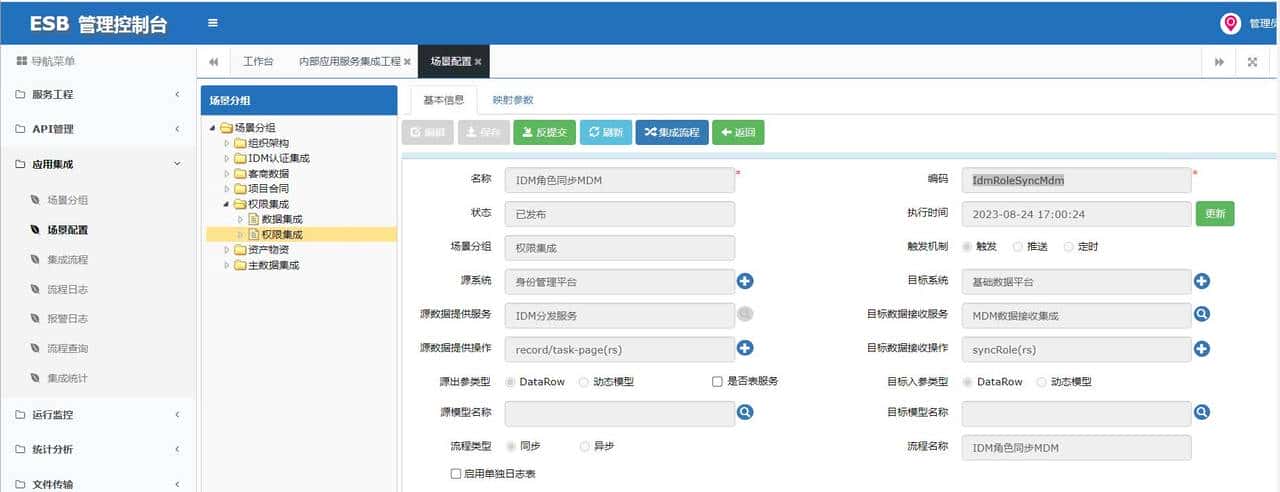Screen dimensions: 1280x492
Task: Click the 名称 input field
Action: (620, 180)
